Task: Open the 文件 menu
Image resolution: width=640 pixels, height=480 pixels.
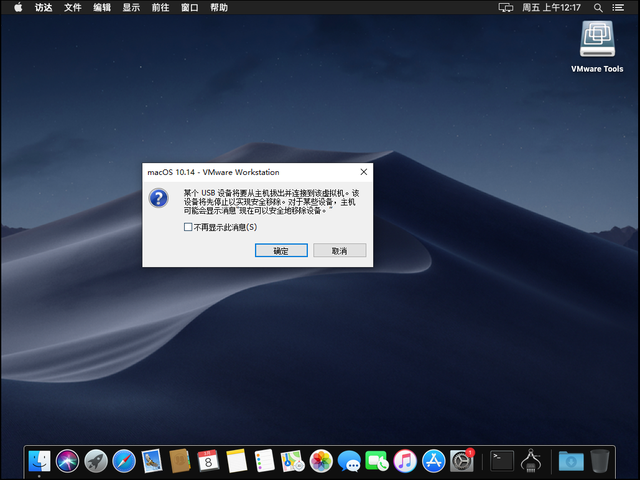Action: pos(73,7)
